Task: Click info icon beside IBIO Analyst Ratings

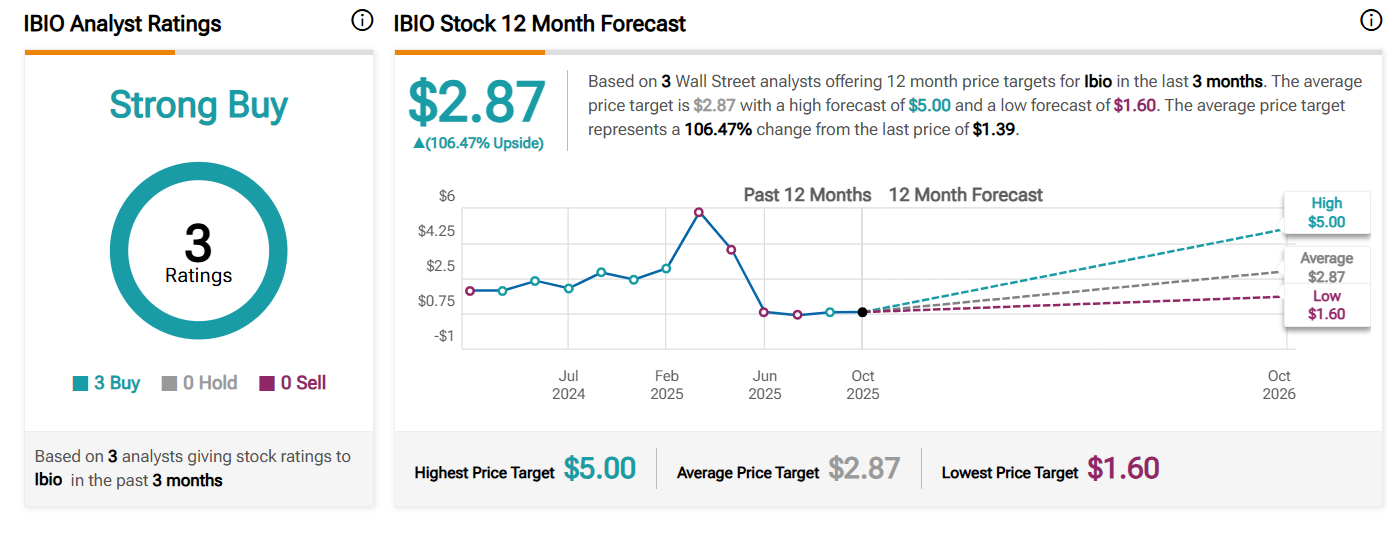Action: pos(362,21)
